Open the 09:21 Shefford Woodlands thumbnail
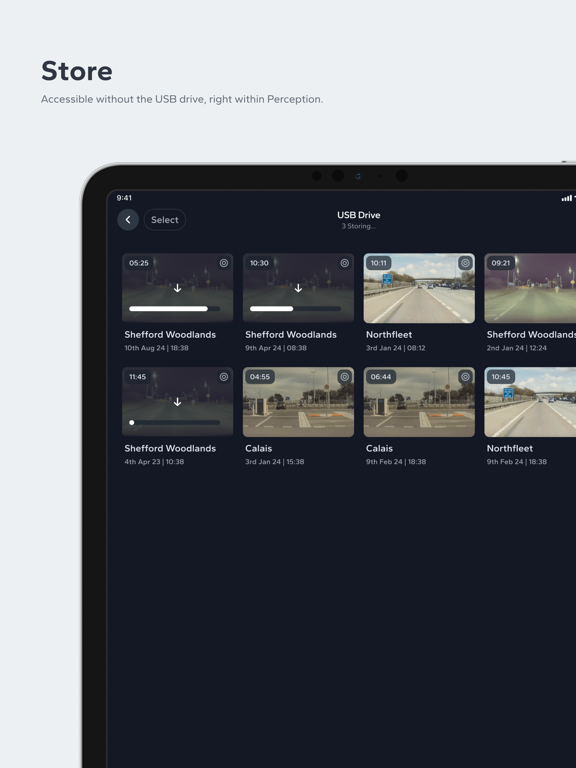 click(530, 288)
